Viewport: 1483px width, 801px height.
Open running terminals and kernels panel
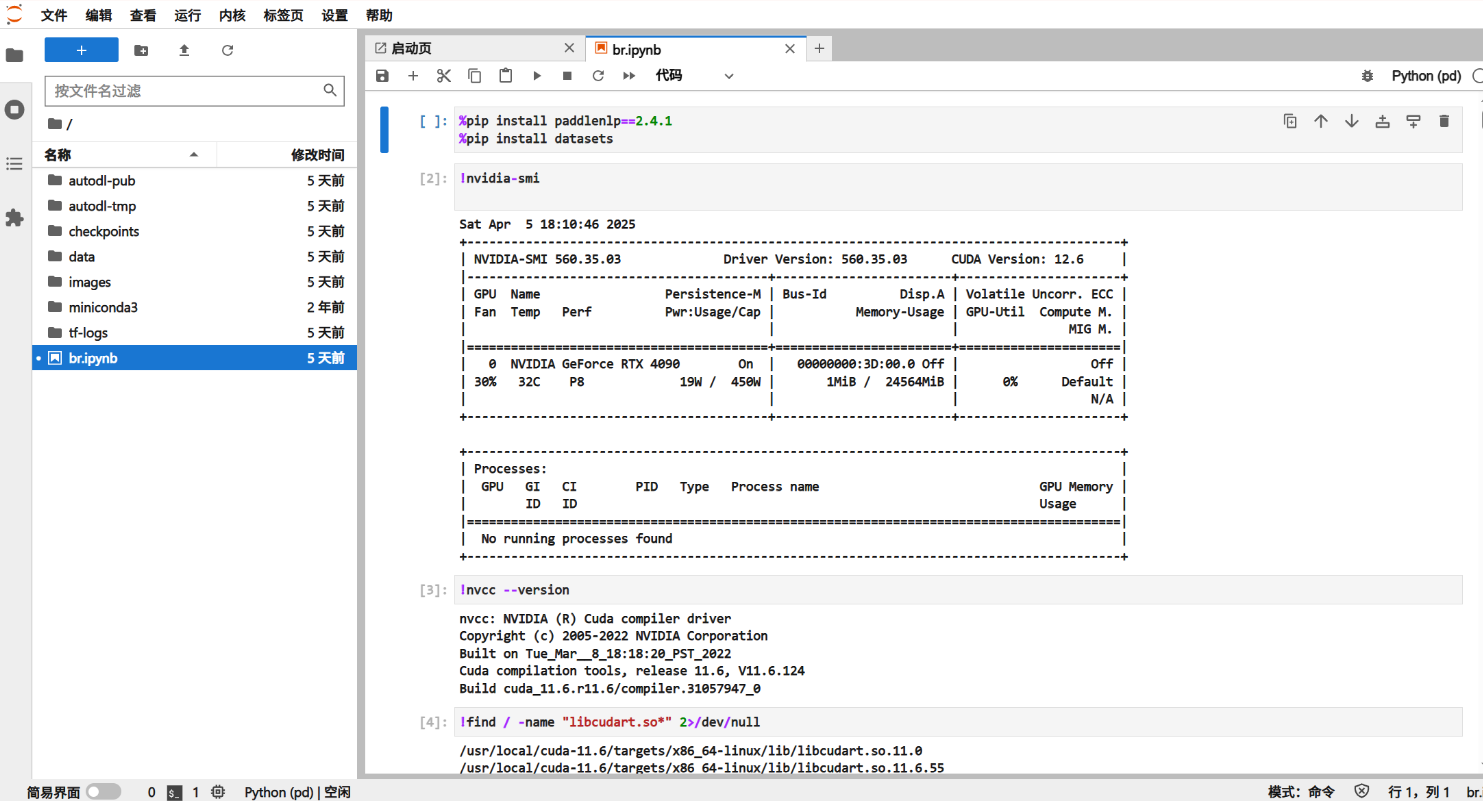14,109
